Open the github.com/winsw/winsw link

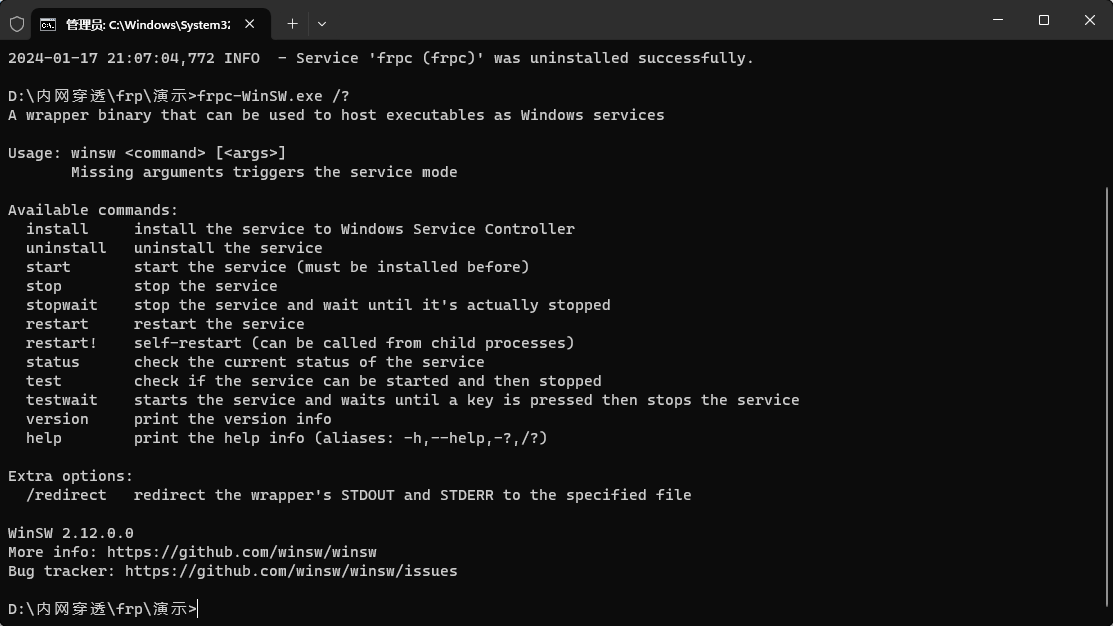[241, 552]
